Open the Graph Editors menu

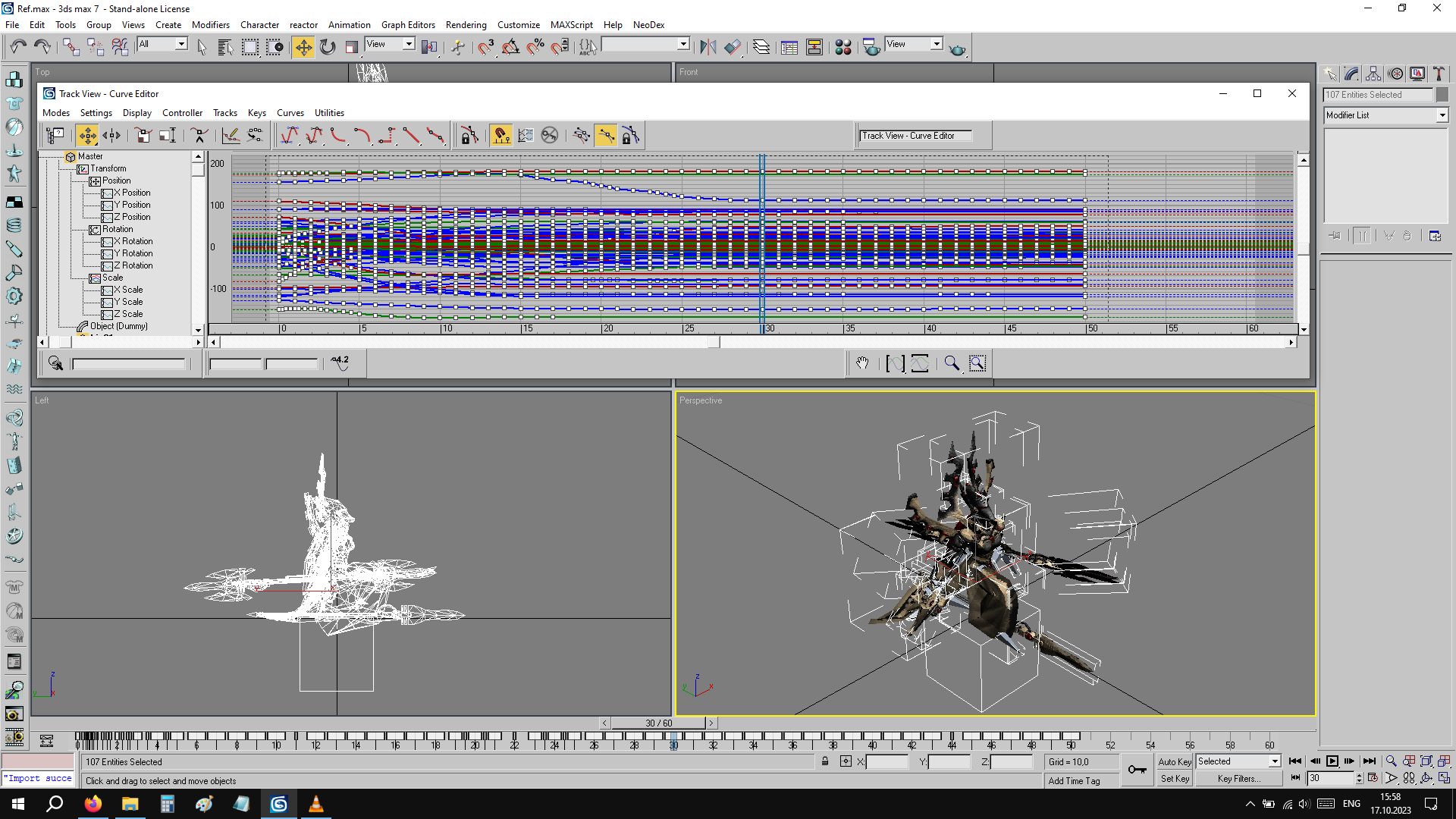pos(408,25)
